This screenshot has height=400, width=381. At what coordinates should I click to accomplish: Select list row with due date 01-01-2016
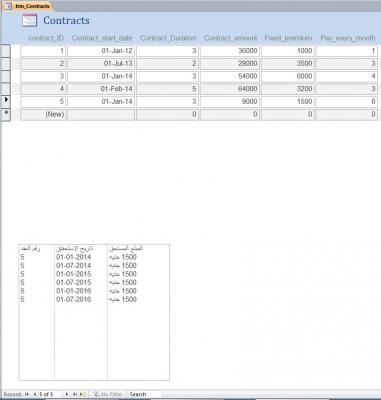[x=94, y=291]
